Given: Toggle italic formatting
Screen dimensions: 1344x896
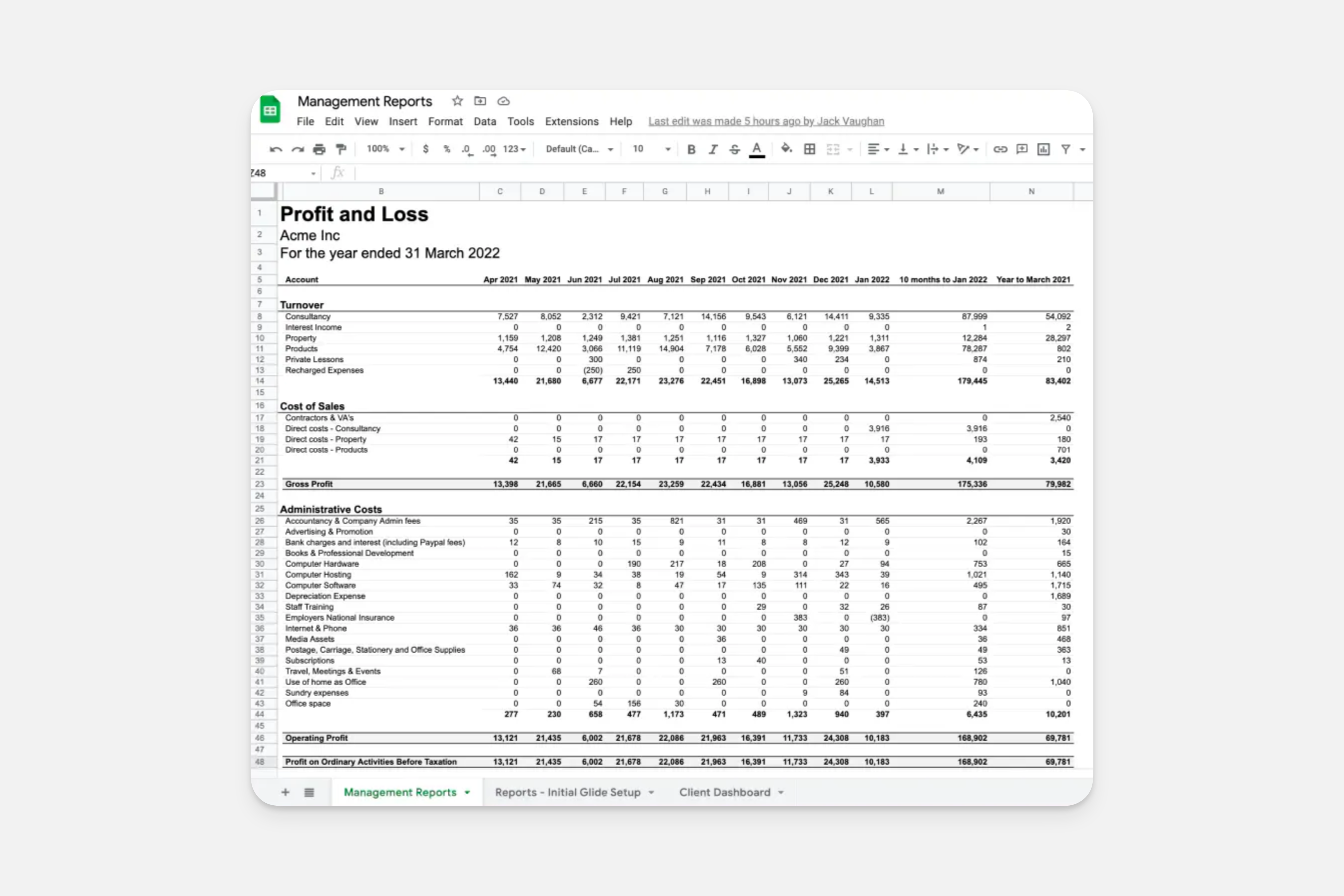Looking at the screenshot, I should (x=713, y=150).
